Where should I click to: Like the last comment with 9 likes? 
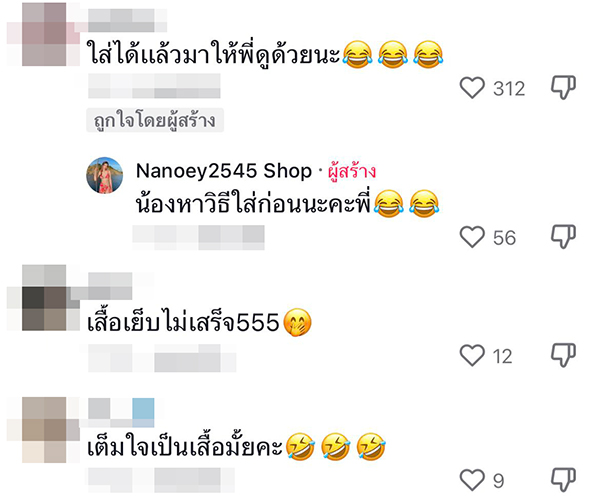[x=472, y=480]
